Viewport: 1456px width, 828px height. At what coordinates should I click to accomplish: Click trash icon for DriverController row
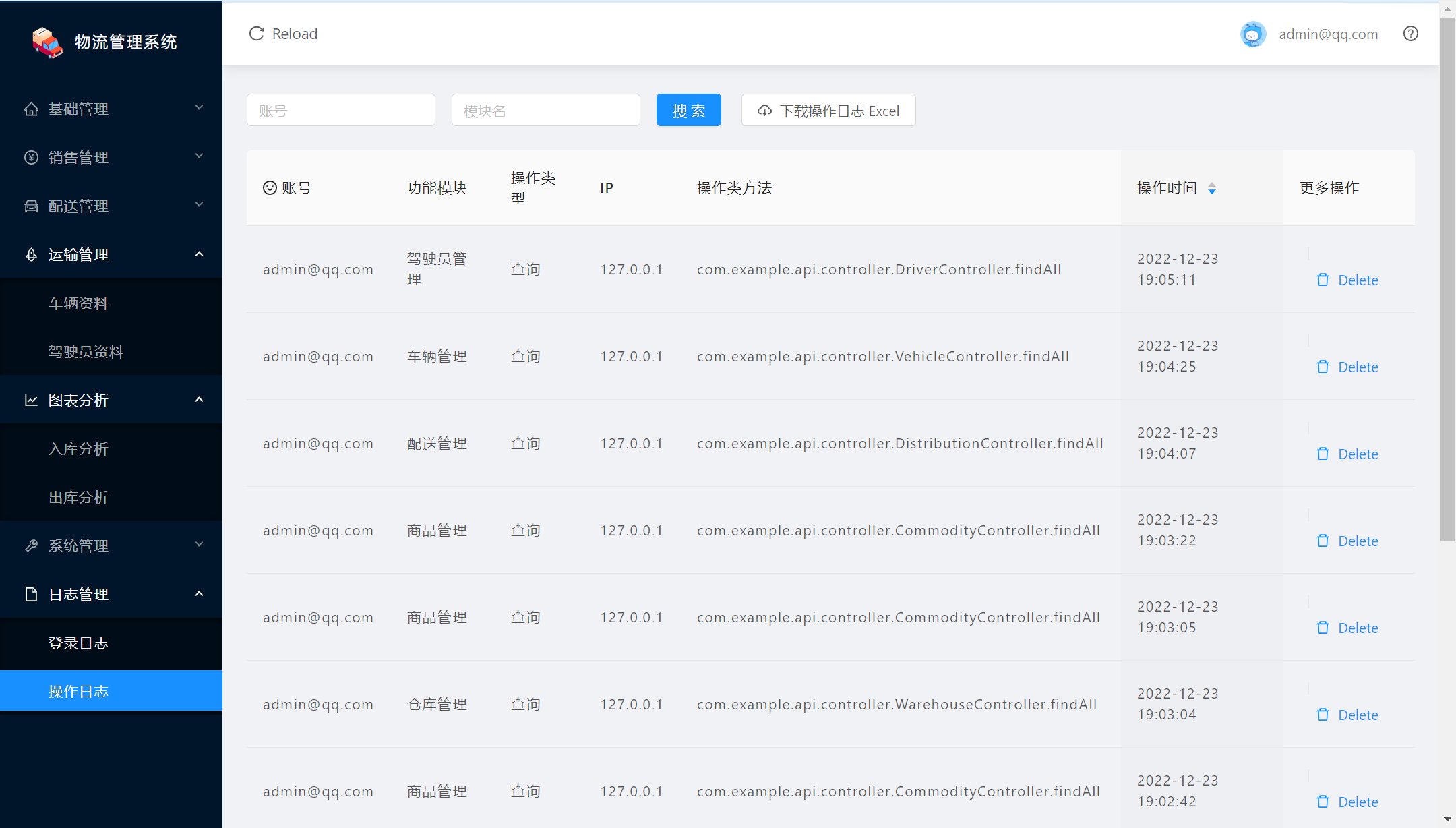pyautogui.click(x=1323, y=280)
